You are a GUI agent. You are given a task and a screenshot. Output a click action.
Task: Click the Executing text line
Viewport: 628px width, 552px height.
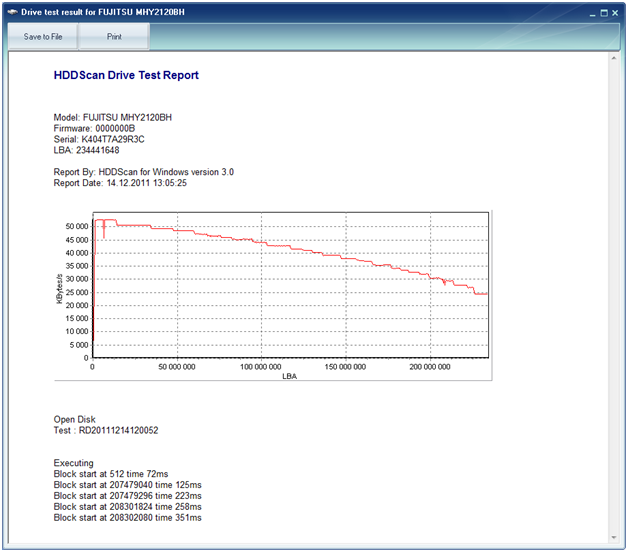(73, 463)
